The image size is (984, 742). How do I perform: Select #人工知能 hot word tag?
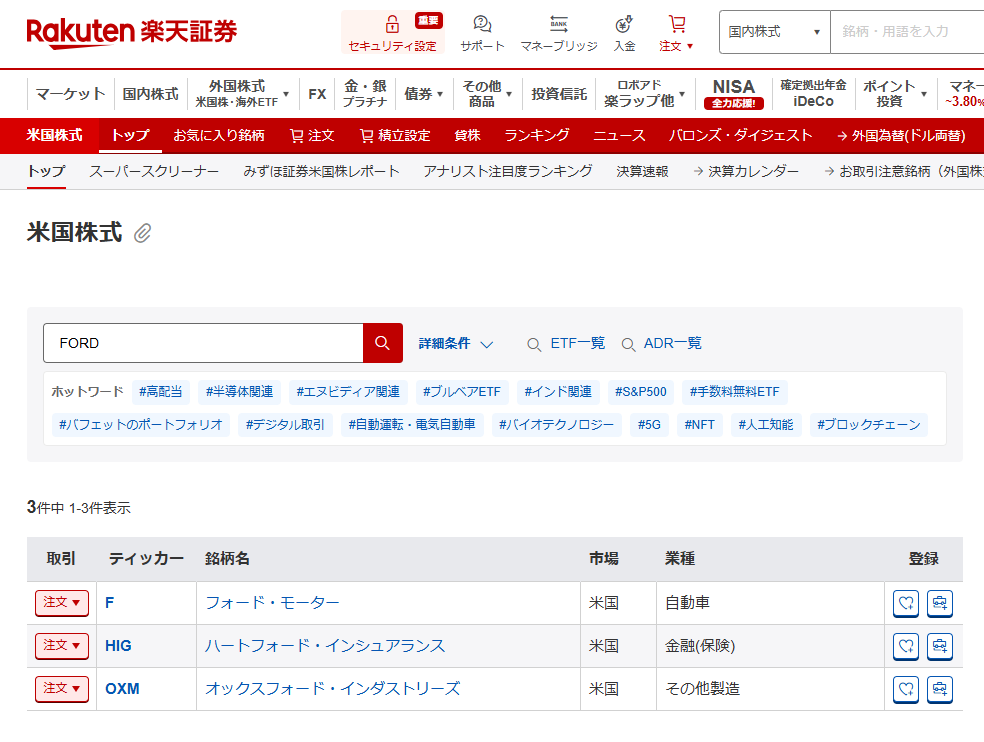coord(766,424)
